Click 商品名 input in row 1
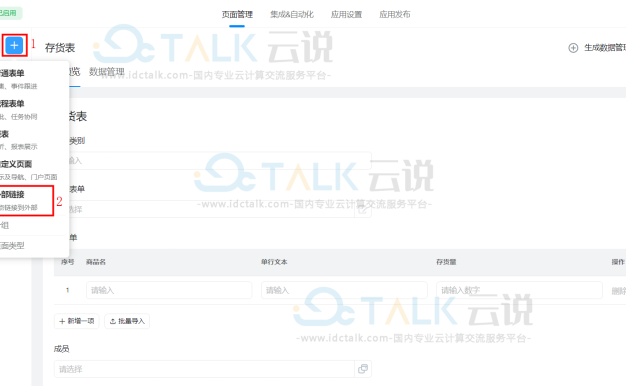Image resolution: width=626 pixels, height=386 pixels. click(x=169, y=290)
